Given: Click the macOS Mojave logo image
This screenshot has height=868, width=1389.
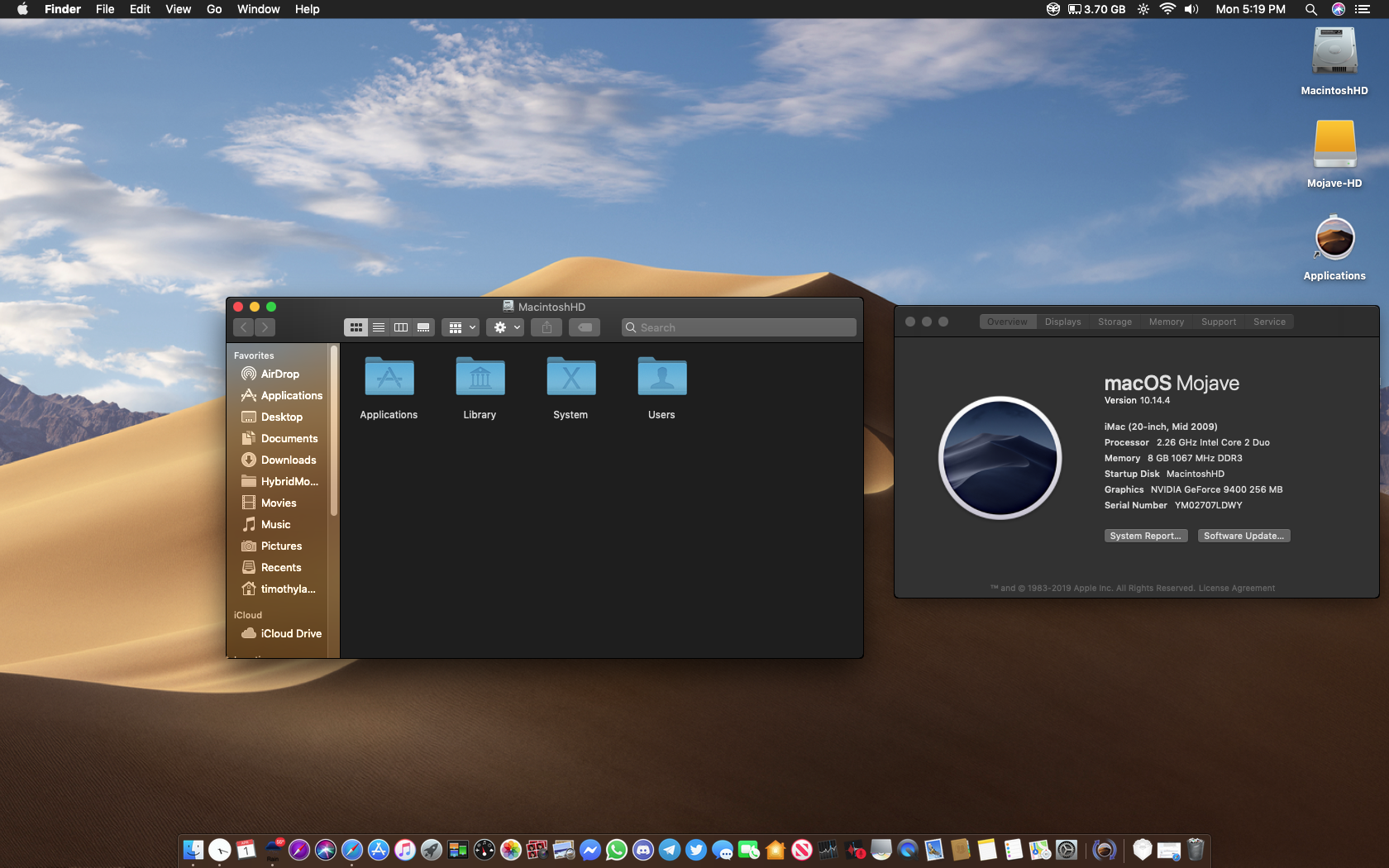Looking at the screenshot, I should [1000, 458].
